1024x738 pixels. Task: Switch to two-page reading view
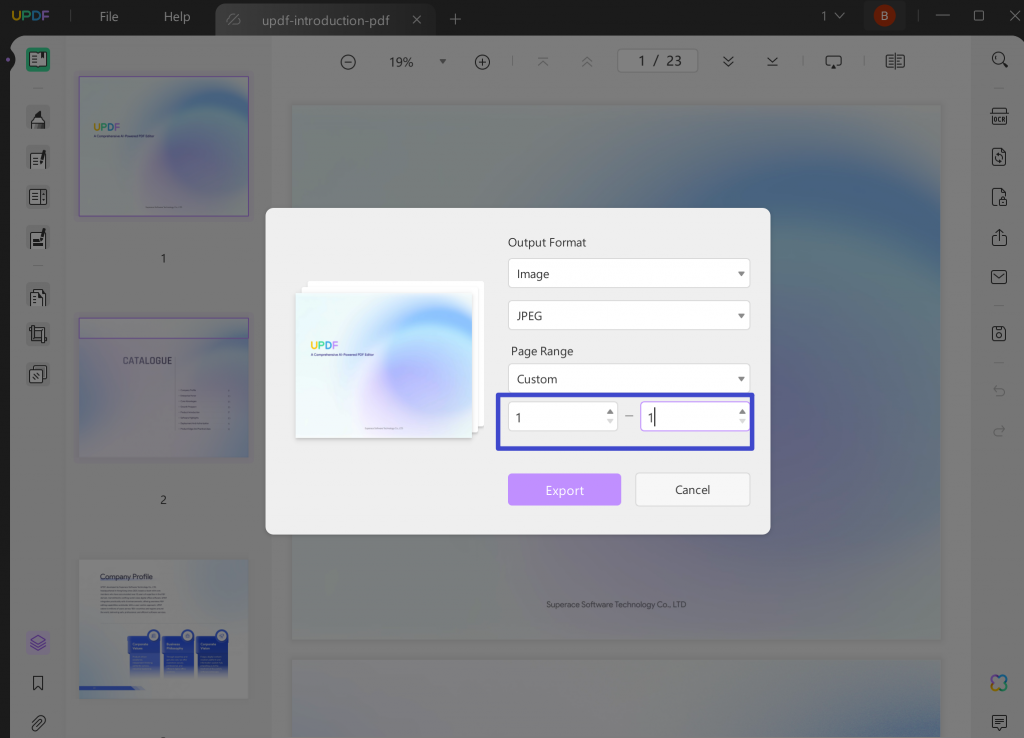tap(893, 60)
